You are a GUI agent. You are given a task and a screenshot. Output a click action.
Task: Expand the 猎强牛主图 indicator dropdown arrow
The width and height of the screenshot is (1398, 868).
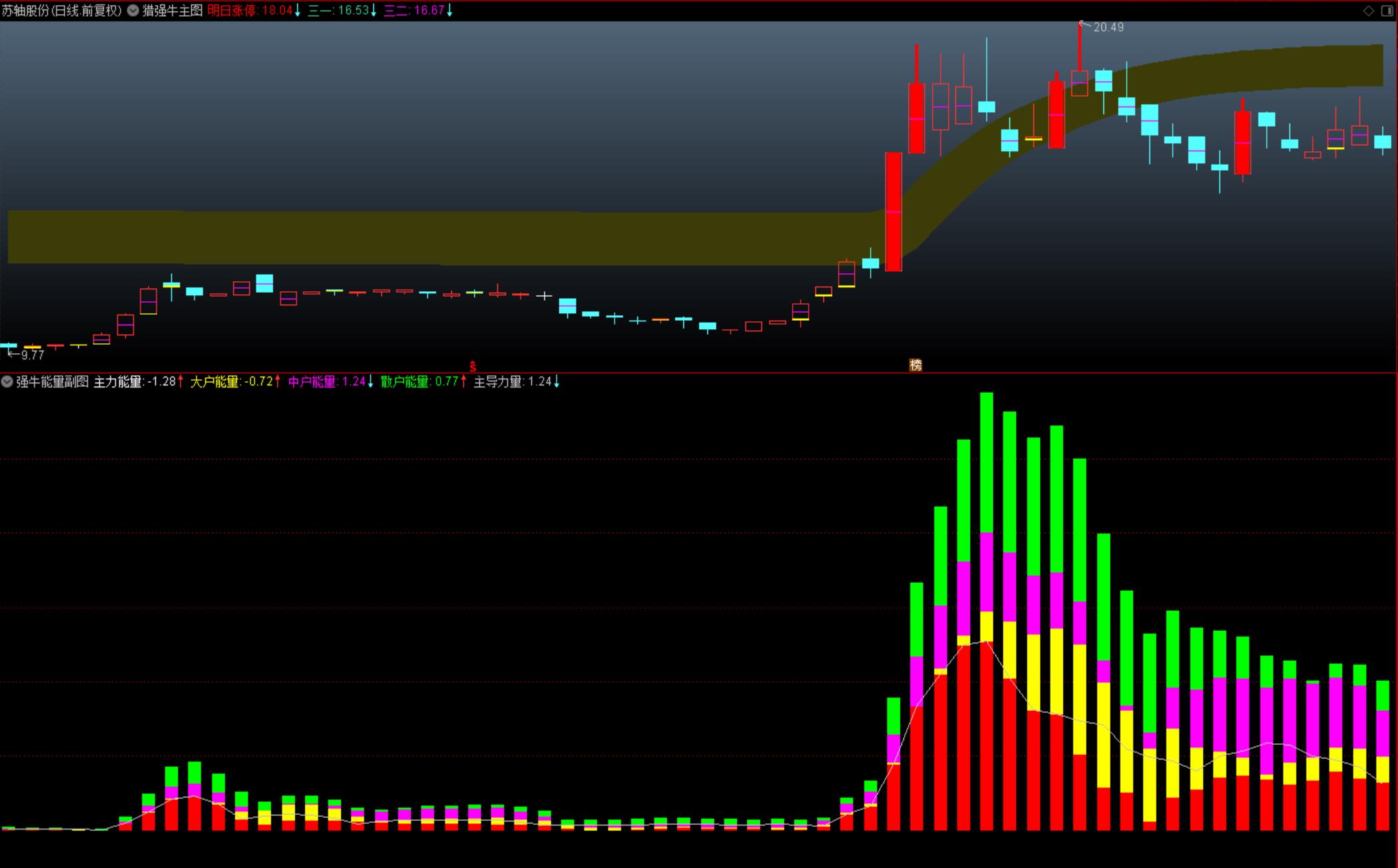pos(133,11)
